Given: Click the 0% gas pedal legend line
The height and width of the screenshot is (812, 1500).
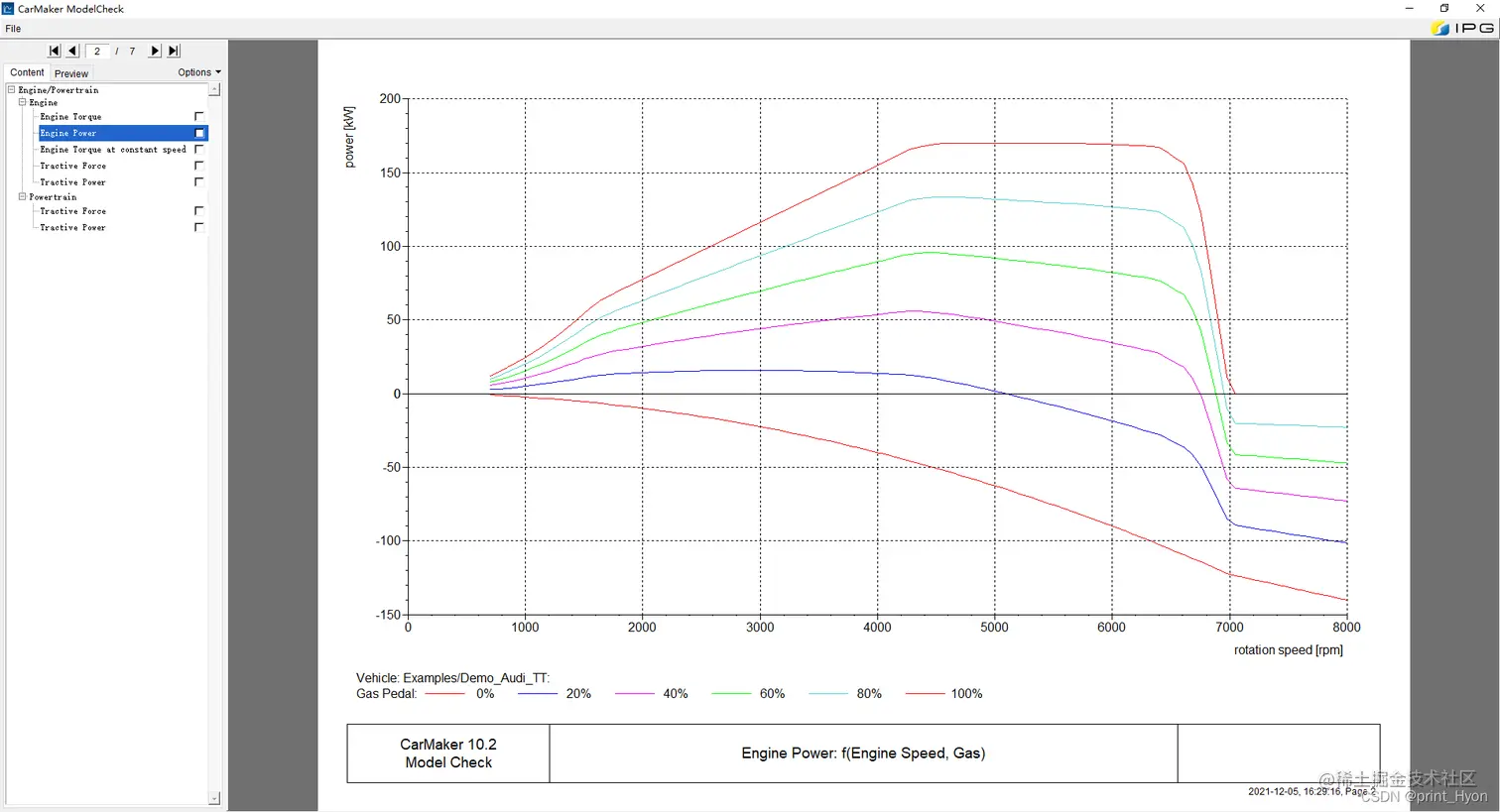Looking at the screenshot, I should [x=444, y=694].
